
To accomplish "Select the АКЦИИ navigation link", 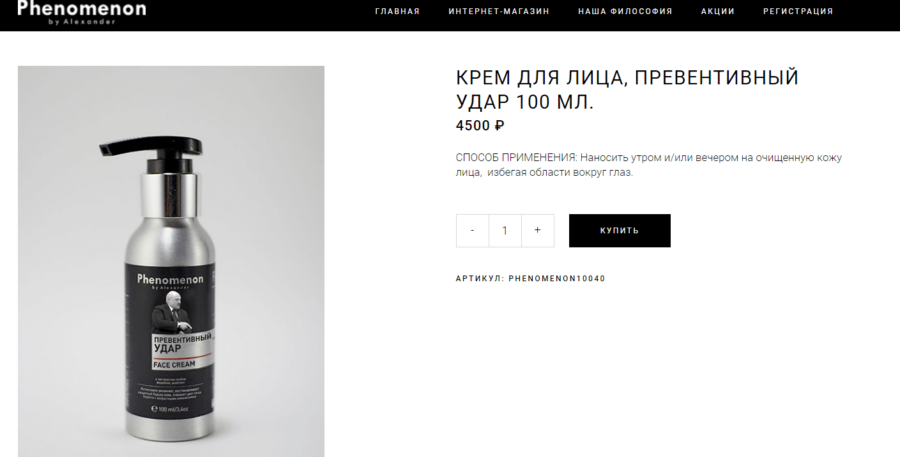I will tap(717, 11).
